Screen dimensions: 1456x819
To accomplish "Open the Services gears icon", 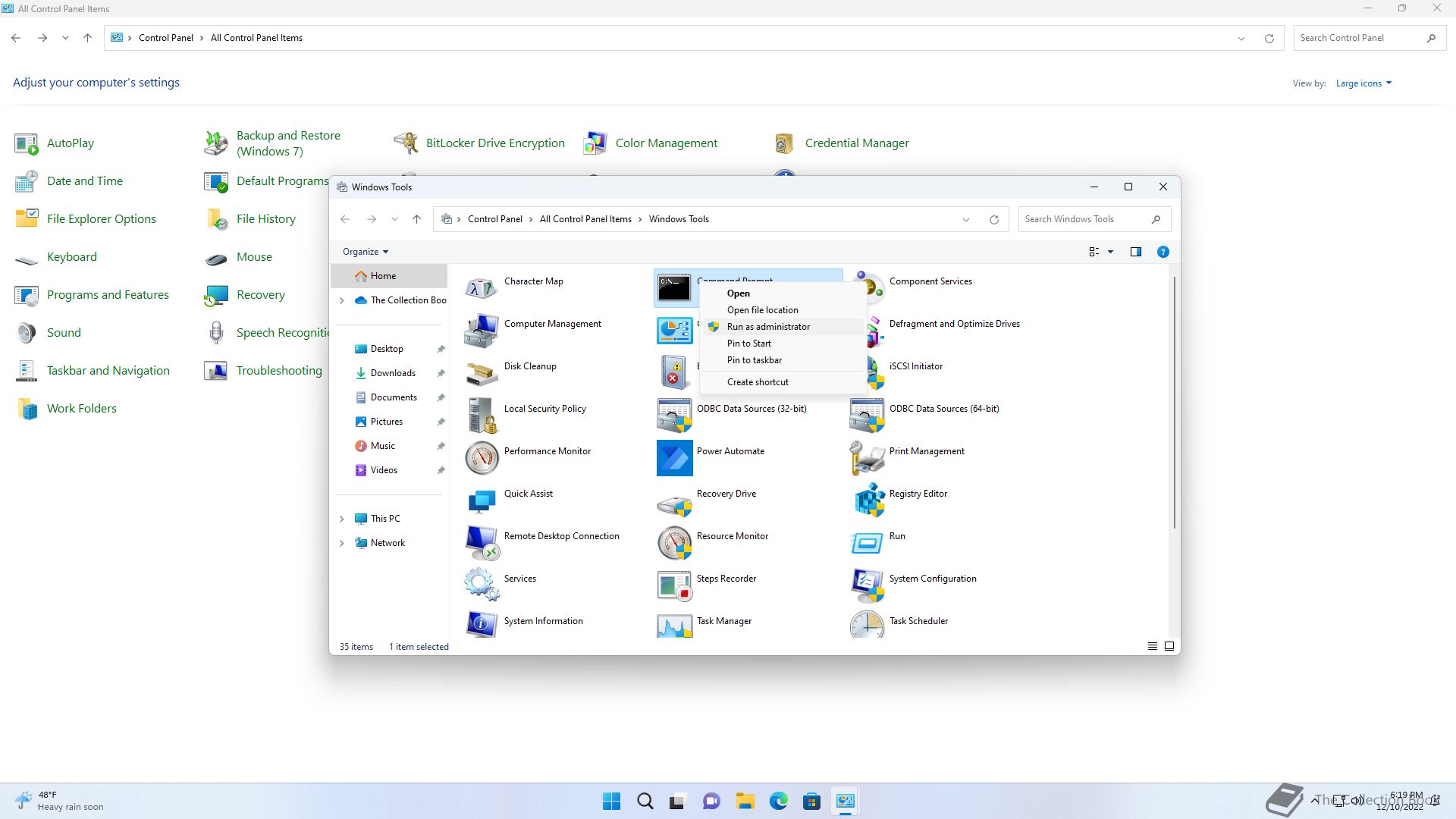I will point(482,585).
